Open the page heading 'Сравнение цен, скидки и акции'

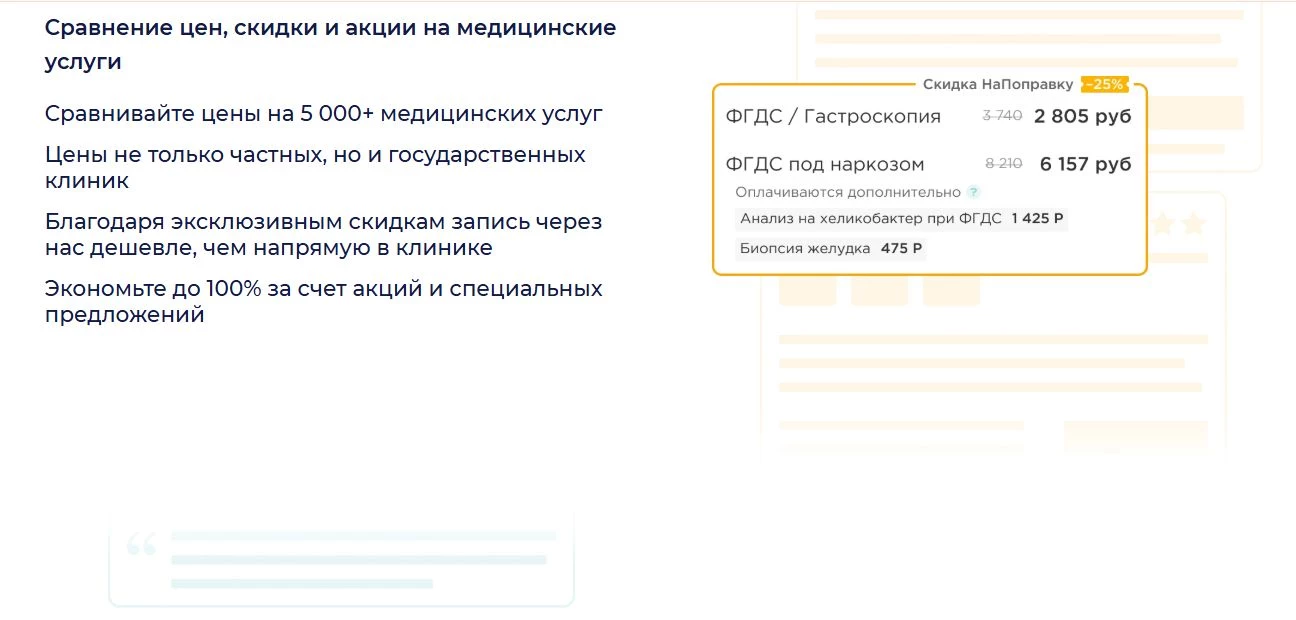tap(330, 44)
